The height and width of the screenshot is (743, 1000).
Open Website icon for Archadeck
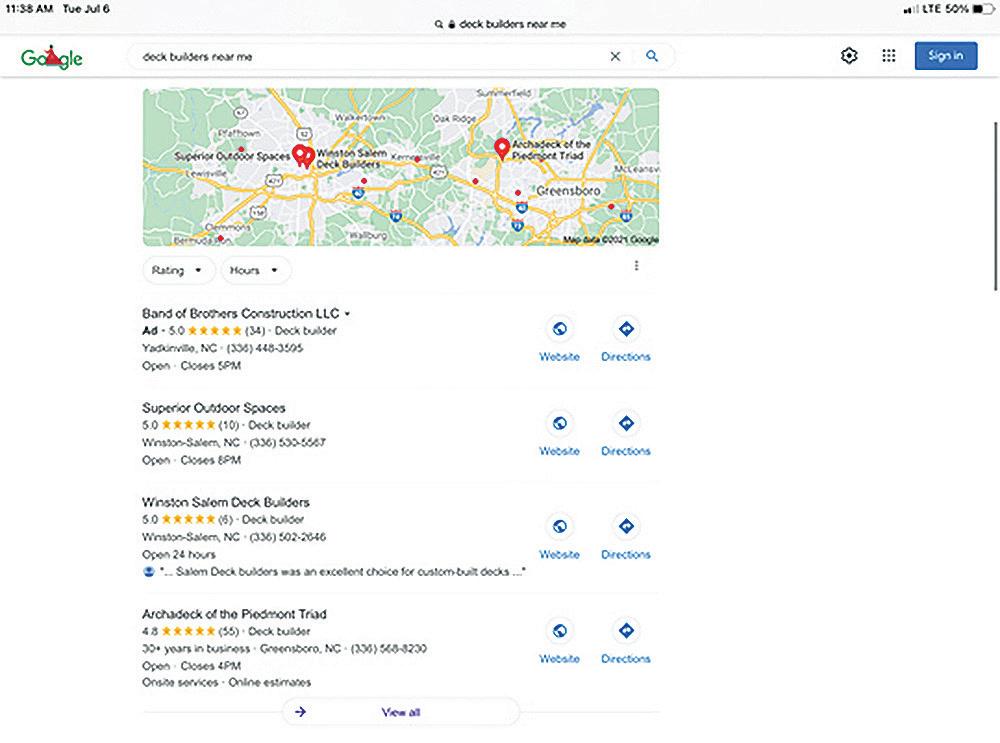(x=559, y=631)
